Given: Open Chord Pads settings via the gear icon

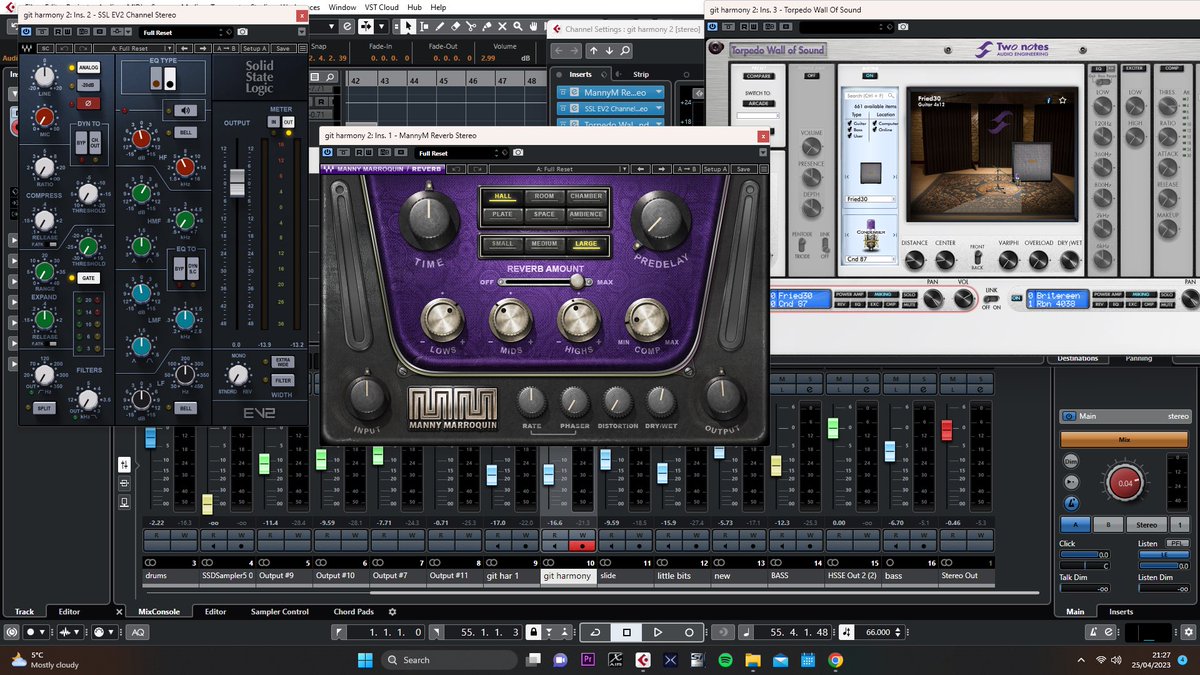Looking at the screenshot, I should (392, 612).
